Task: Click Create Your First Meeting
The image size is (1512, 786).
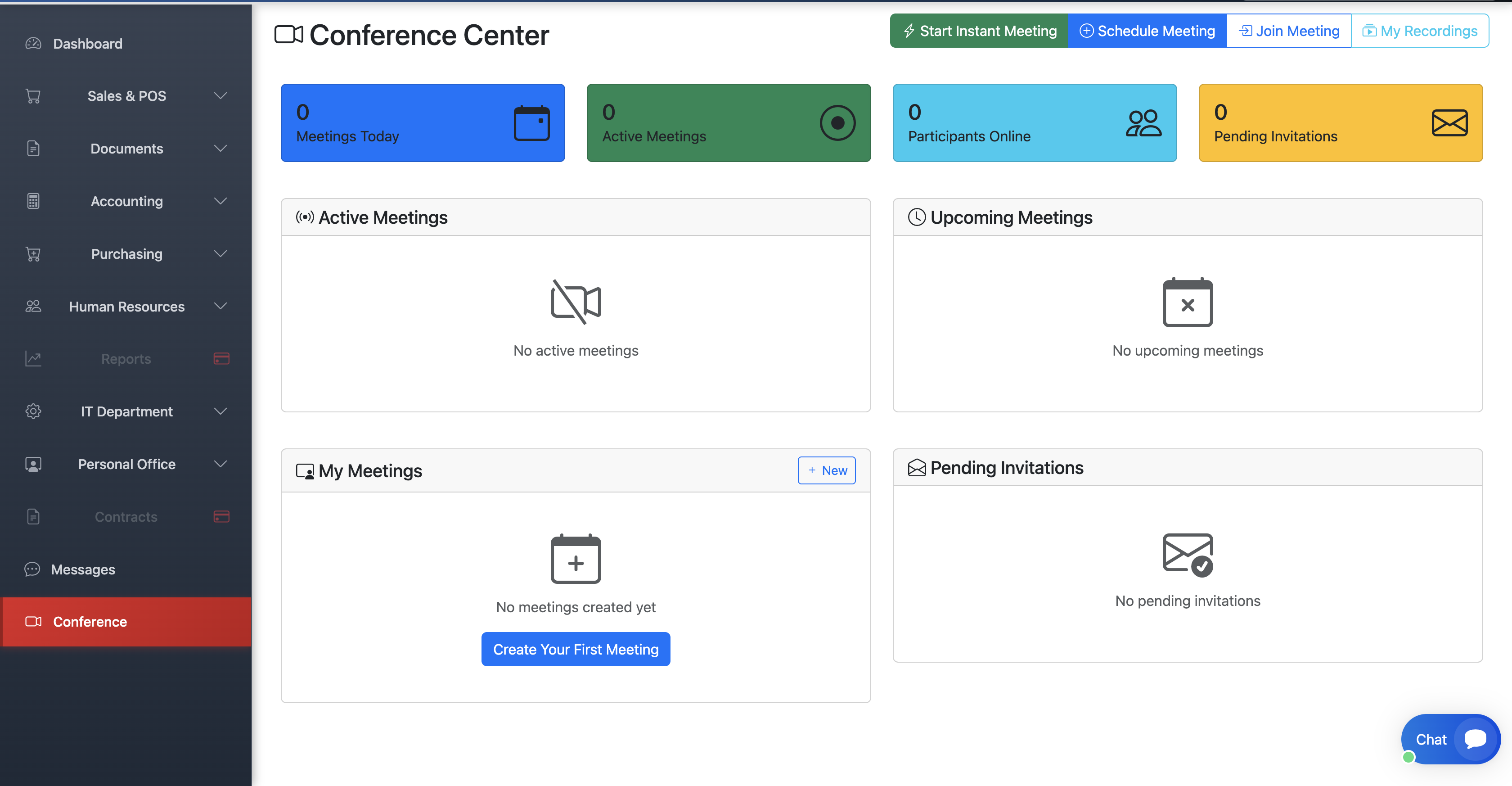Action: (x=576, y=649)
